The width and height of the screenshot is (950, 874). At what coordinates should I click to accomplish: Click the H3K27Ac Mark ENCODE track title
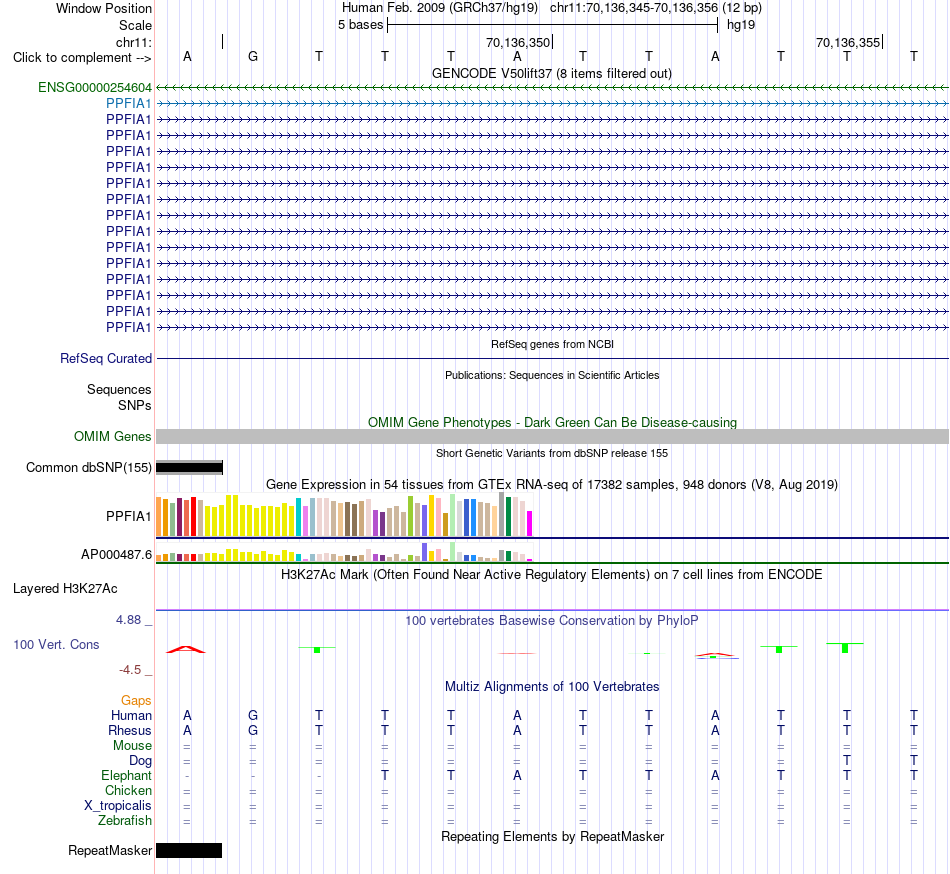(x=551, y=574)
